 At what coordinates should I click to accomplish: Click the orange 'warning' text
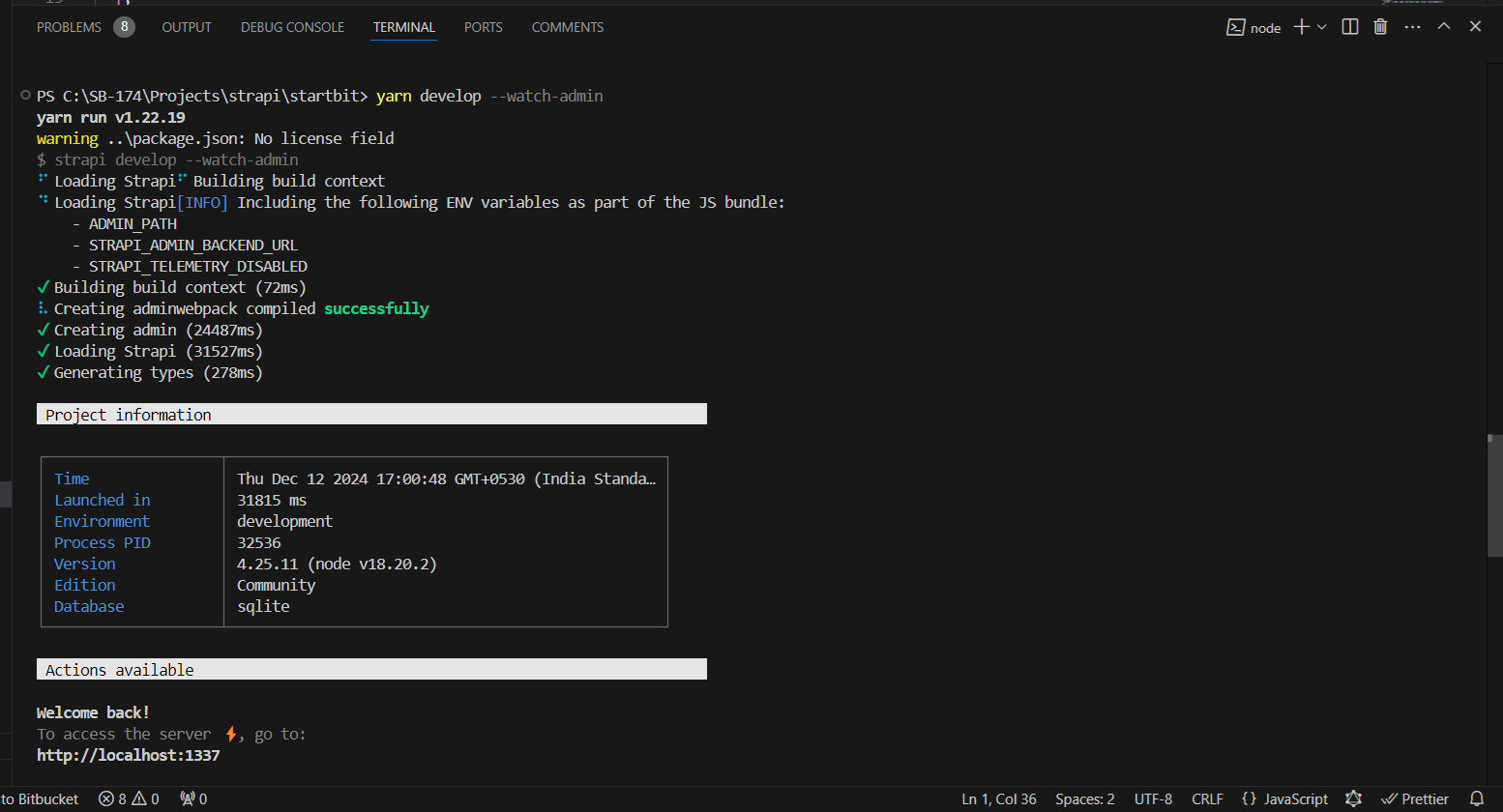point(68,138)
